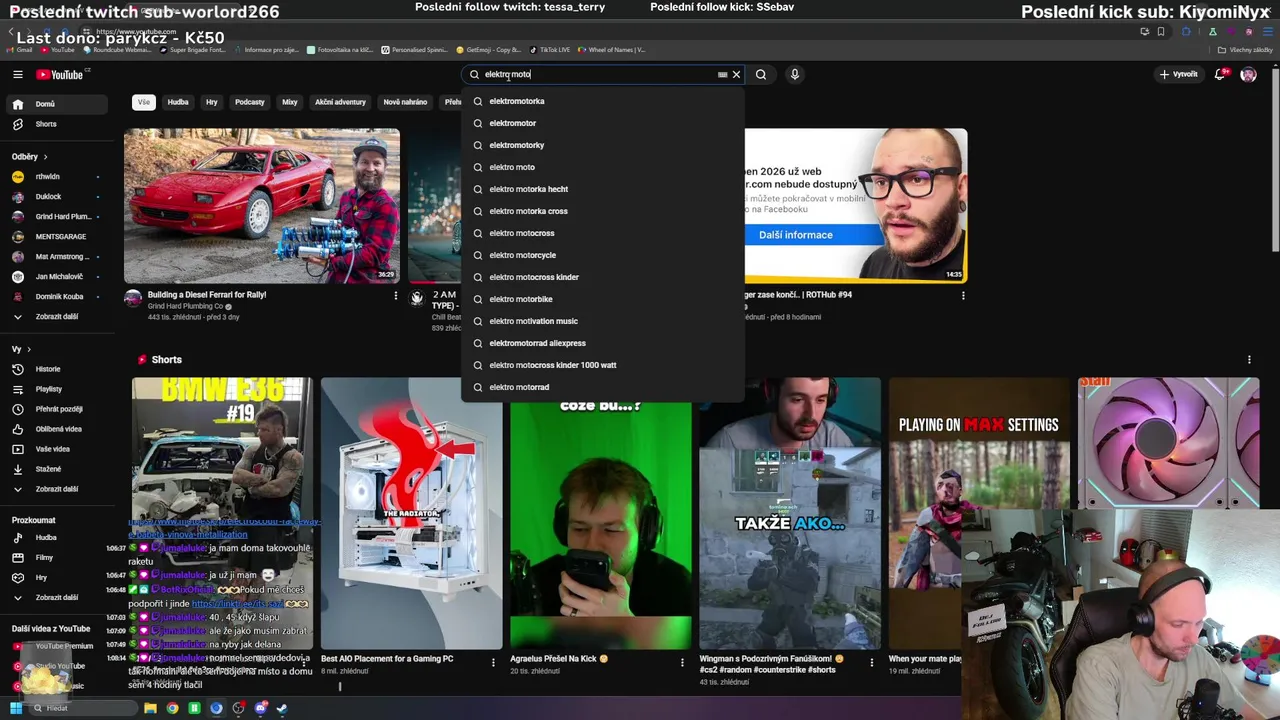Choose suggestion elektromotorka
Viewport: 1280px width, 720px height.
point(603,101)
